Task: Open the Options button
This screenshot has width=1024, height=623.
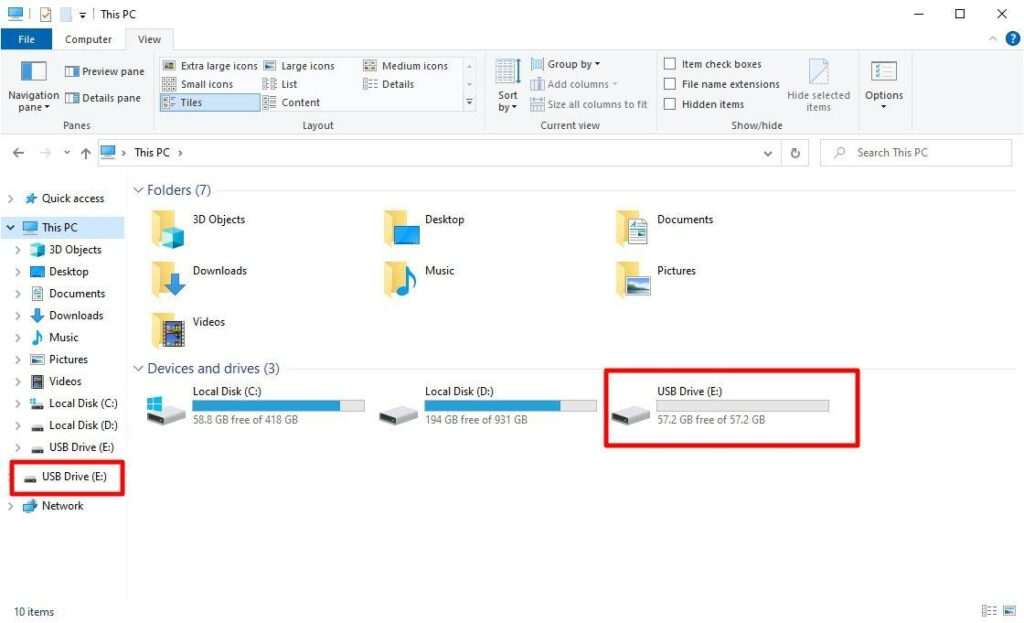Action: (x=884, y=85)
